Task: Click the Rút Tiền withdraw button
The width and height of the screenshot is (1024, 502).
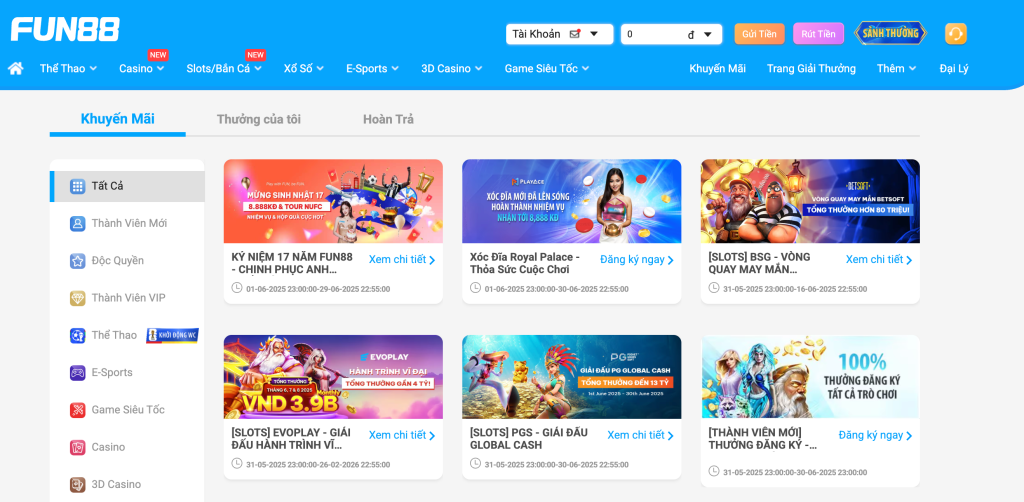Action: click(818, 34)
